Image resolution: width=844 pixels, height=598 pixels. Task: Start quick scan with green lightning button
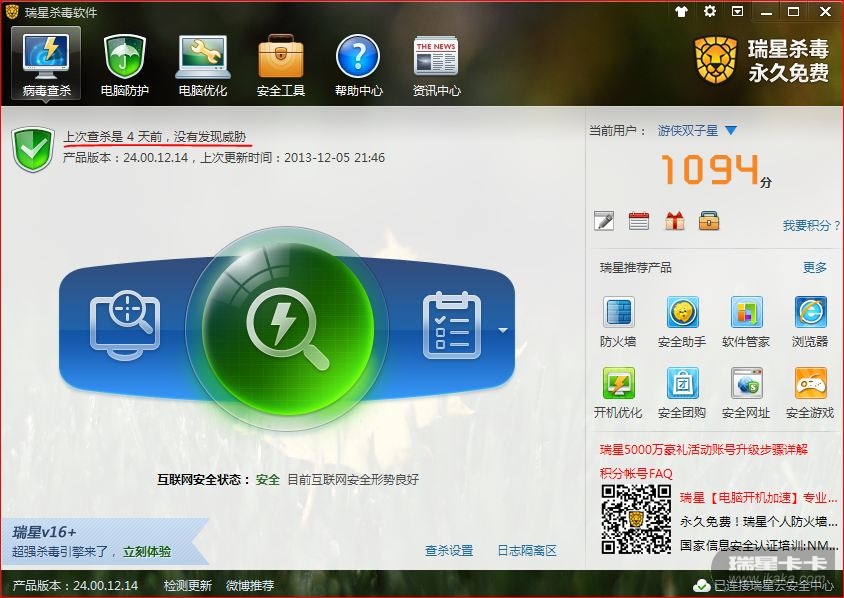(287, 328)
